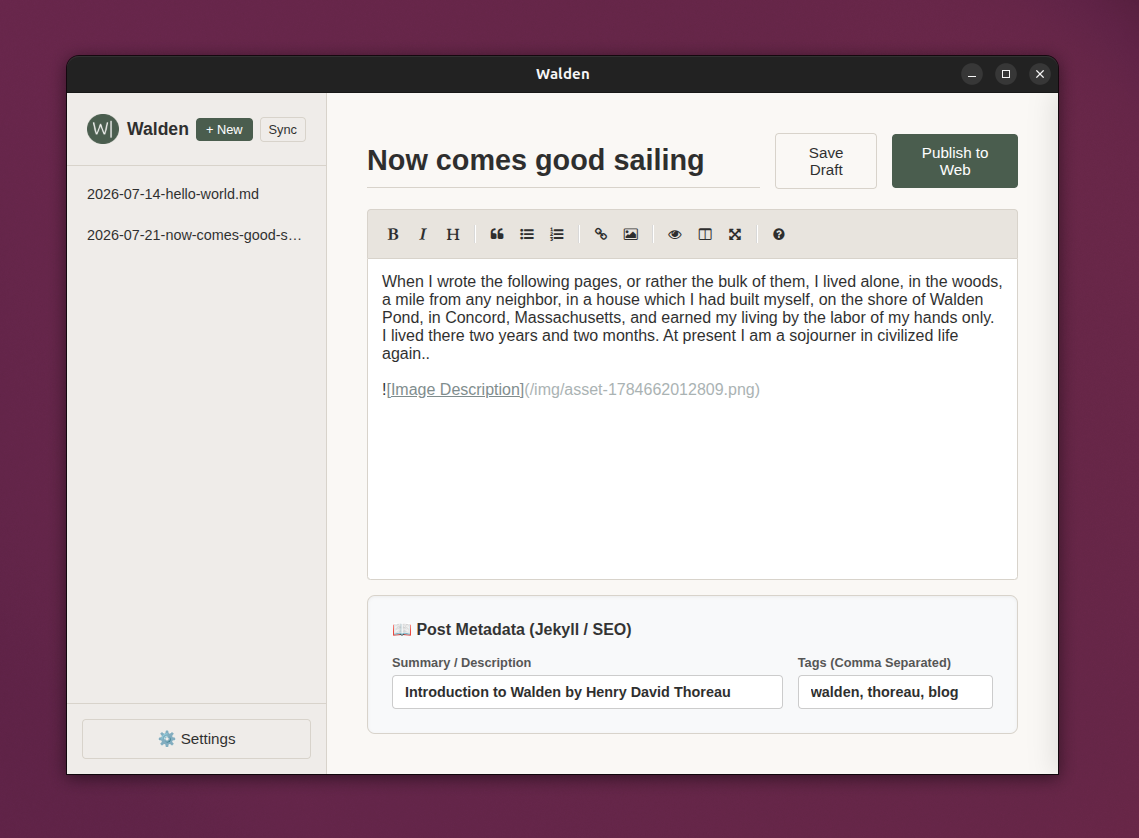Create an unordered bullet list
This screenshot has height=838, width=1139.
pyautogui.click(x=527, y=234)
